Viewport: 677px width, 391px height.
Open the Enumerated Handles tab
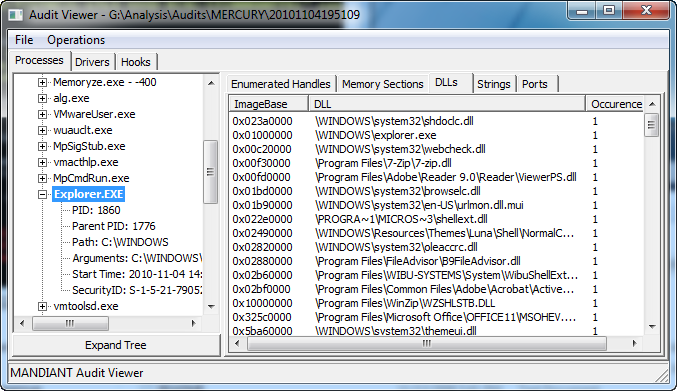281,84
